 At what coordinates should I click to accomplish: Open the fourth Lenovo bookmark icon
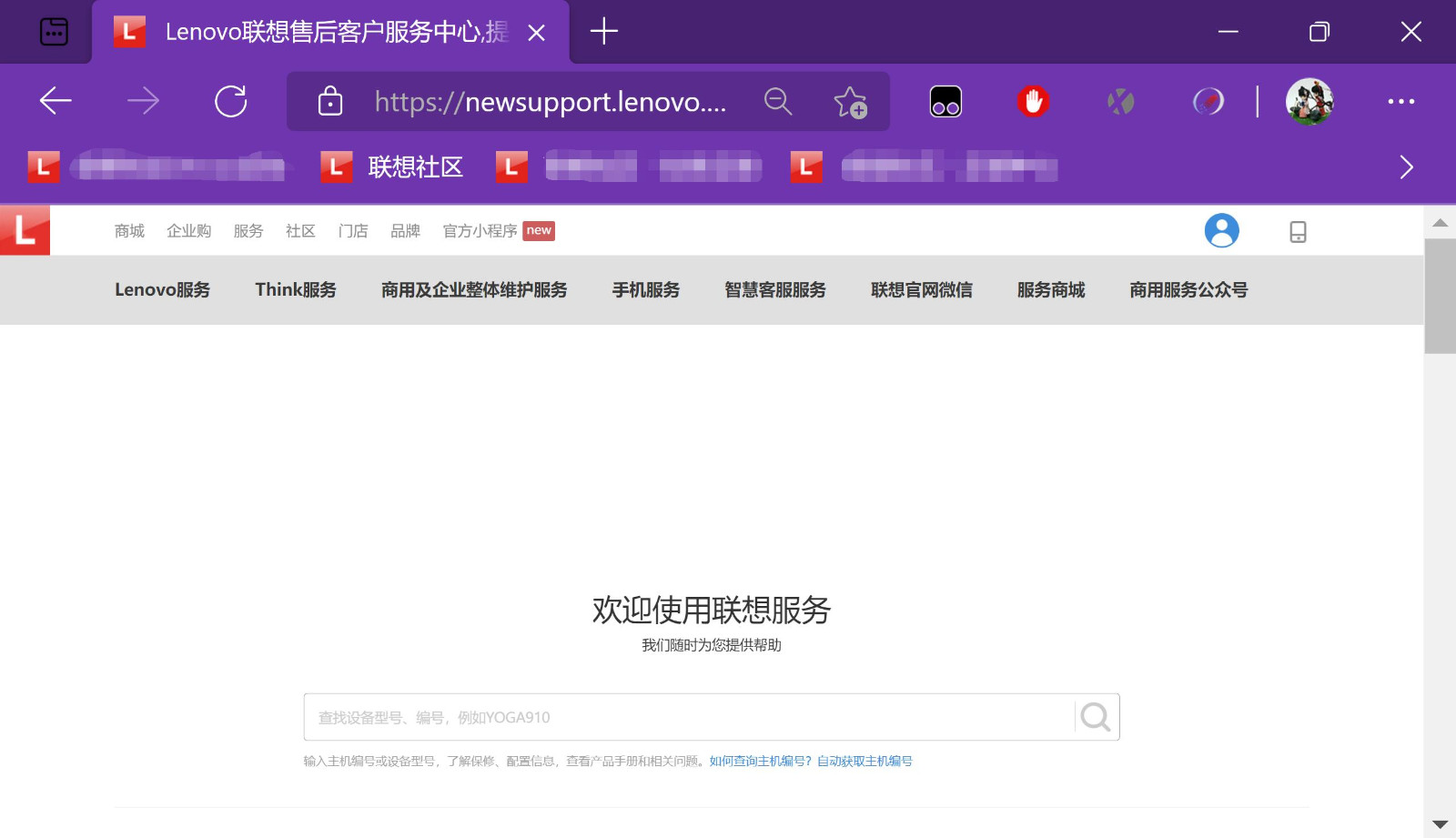coord(806,167)
